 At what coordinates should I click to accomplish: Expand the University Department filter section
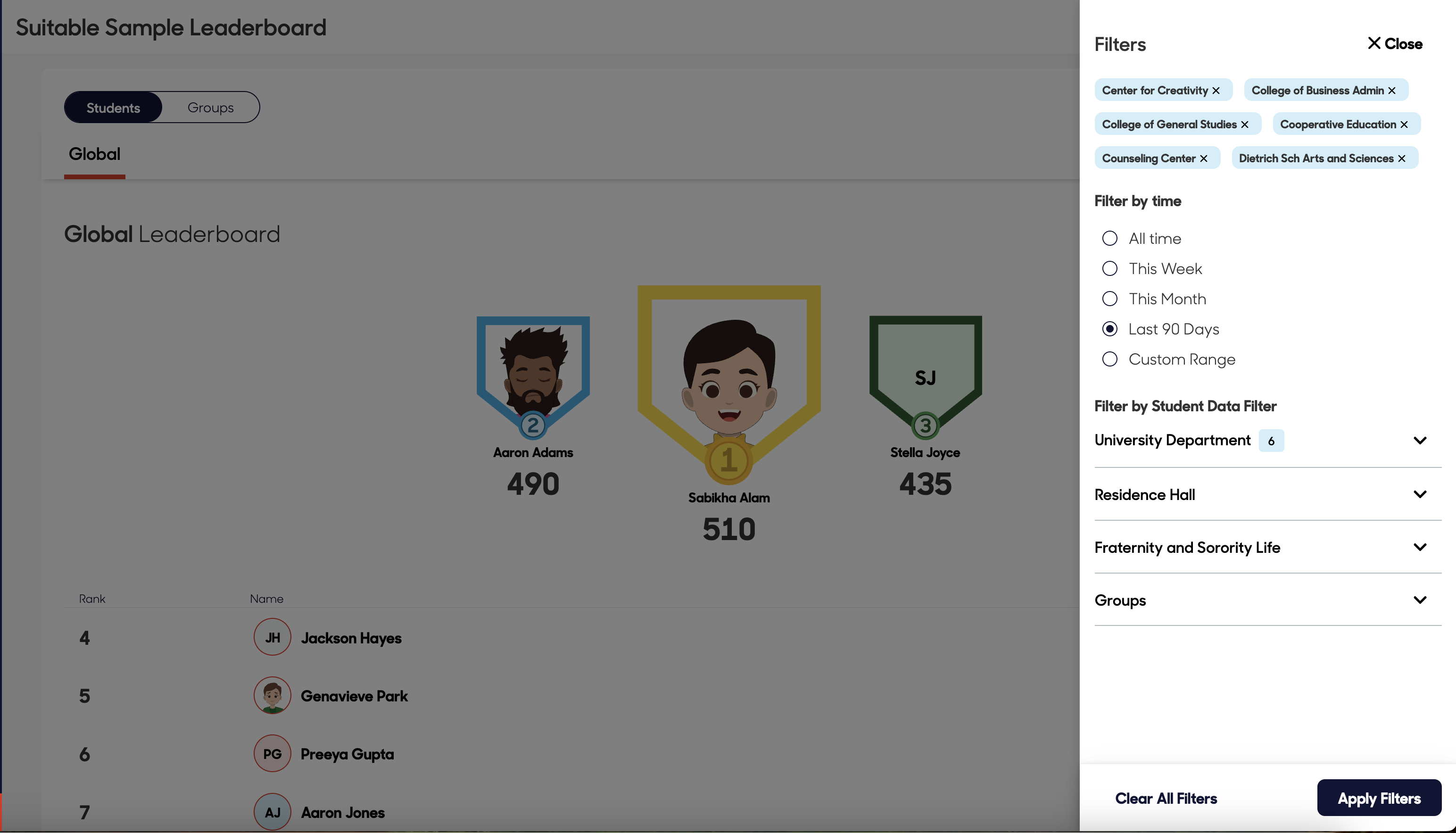[1419, 441]
